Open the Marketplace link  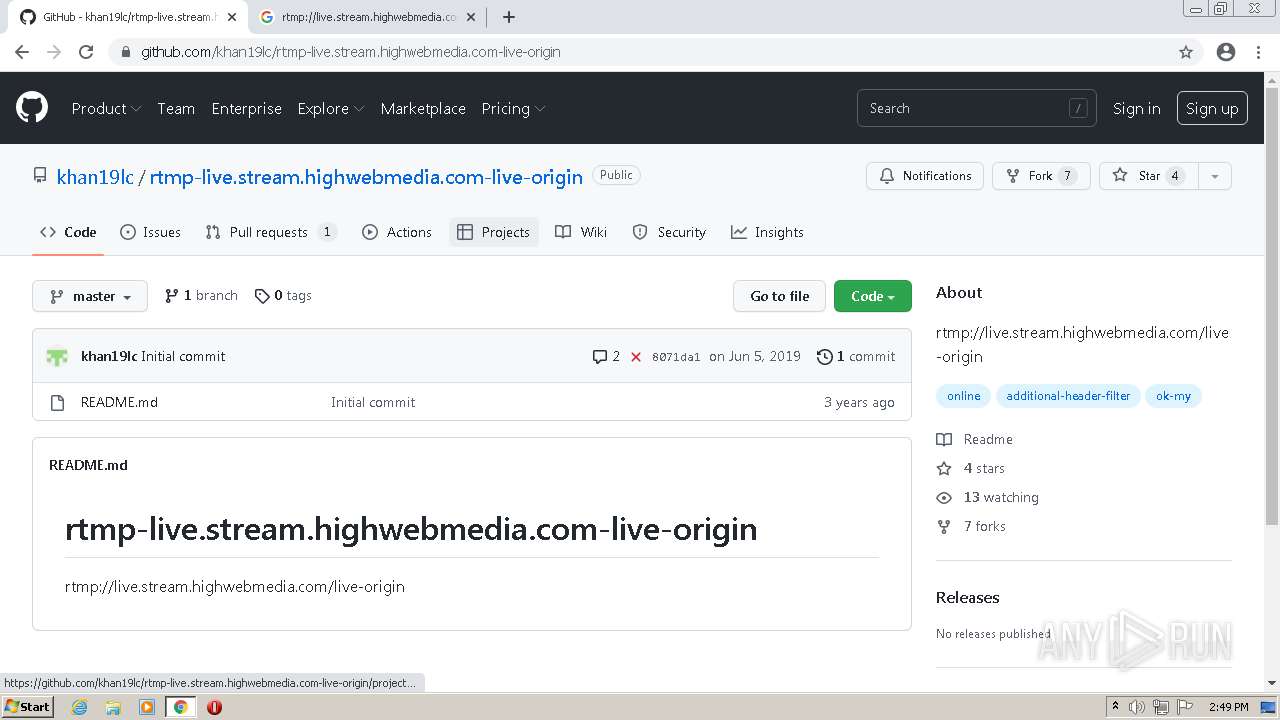tap(423, 108)
